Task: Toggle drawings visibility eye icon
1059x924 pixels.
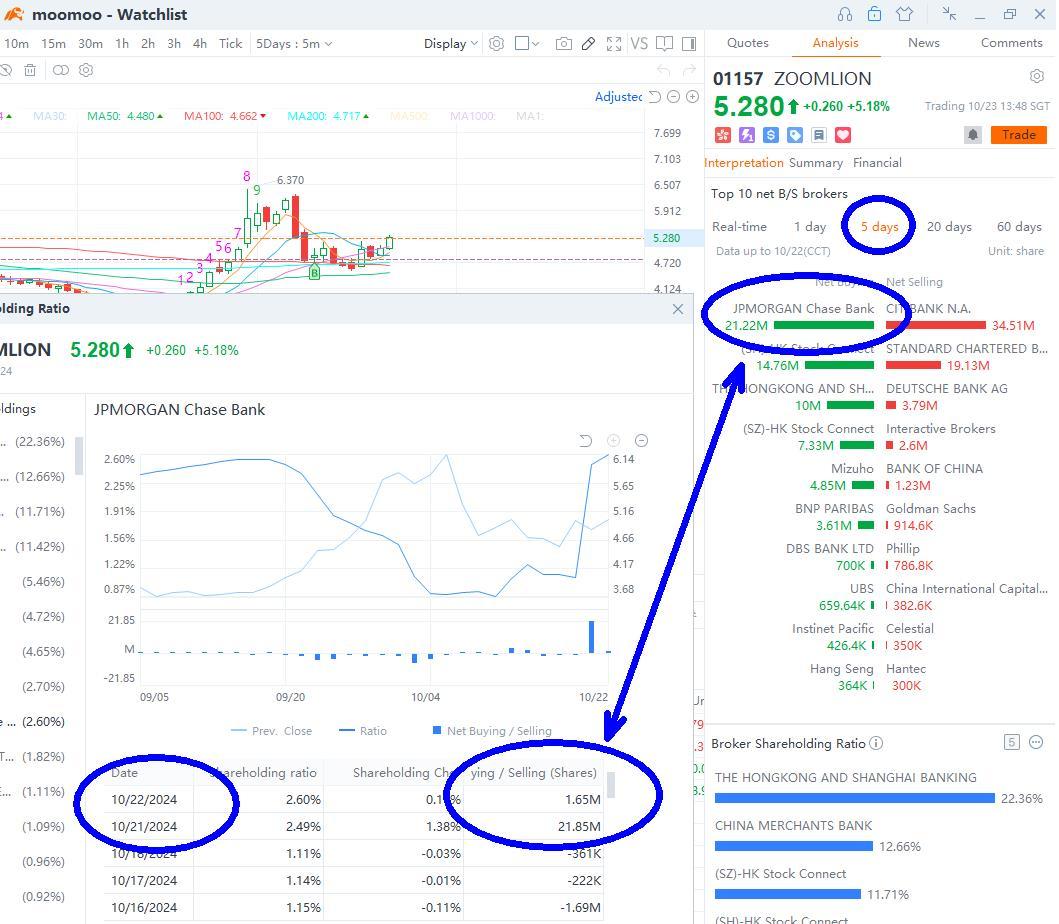Action: tap(5, 70)
